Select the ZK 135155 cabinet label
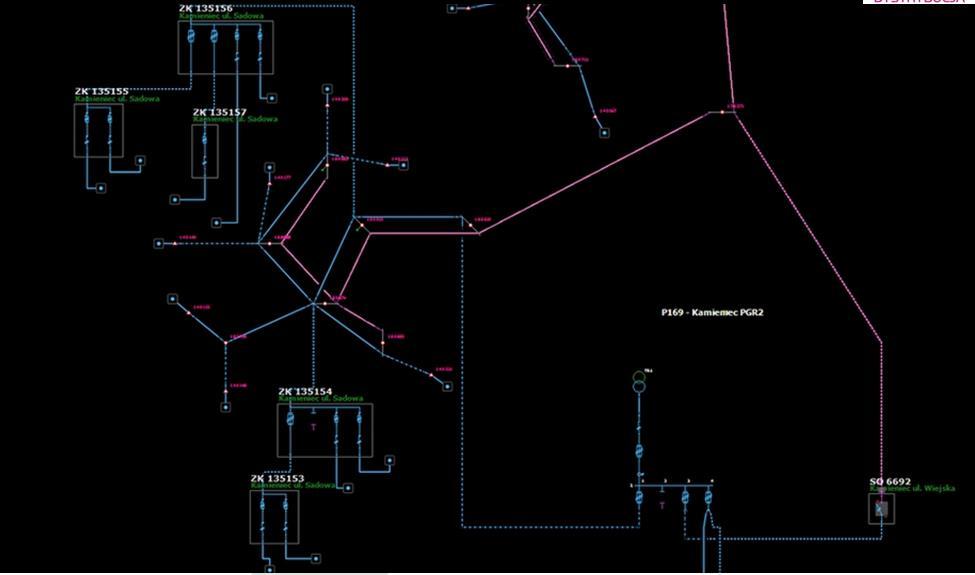This screenshot has height=575, width=975. click(101, 91)
